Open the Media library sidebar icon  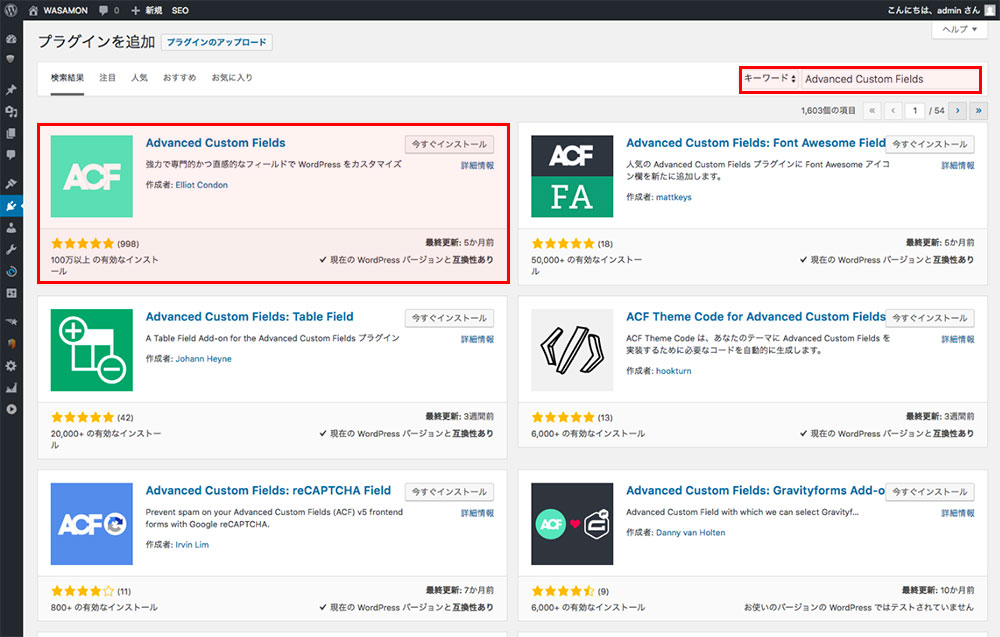[11, 112]
